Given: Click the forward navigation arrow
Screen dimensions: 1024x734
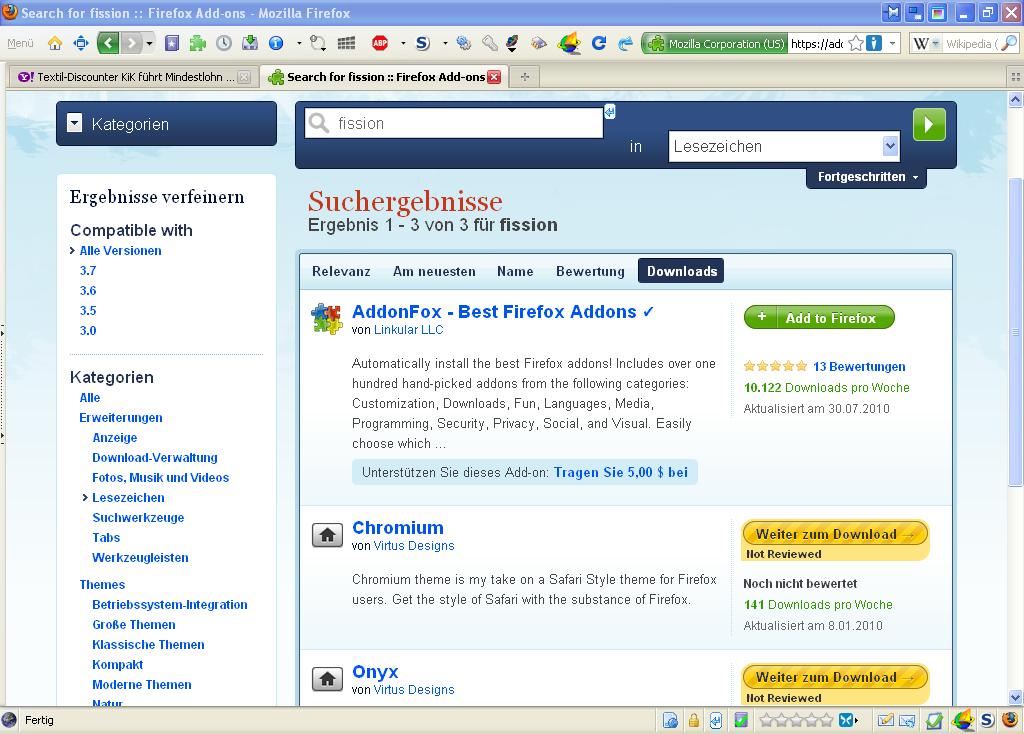Looking at the screenshot, I should tap(131, 44).
